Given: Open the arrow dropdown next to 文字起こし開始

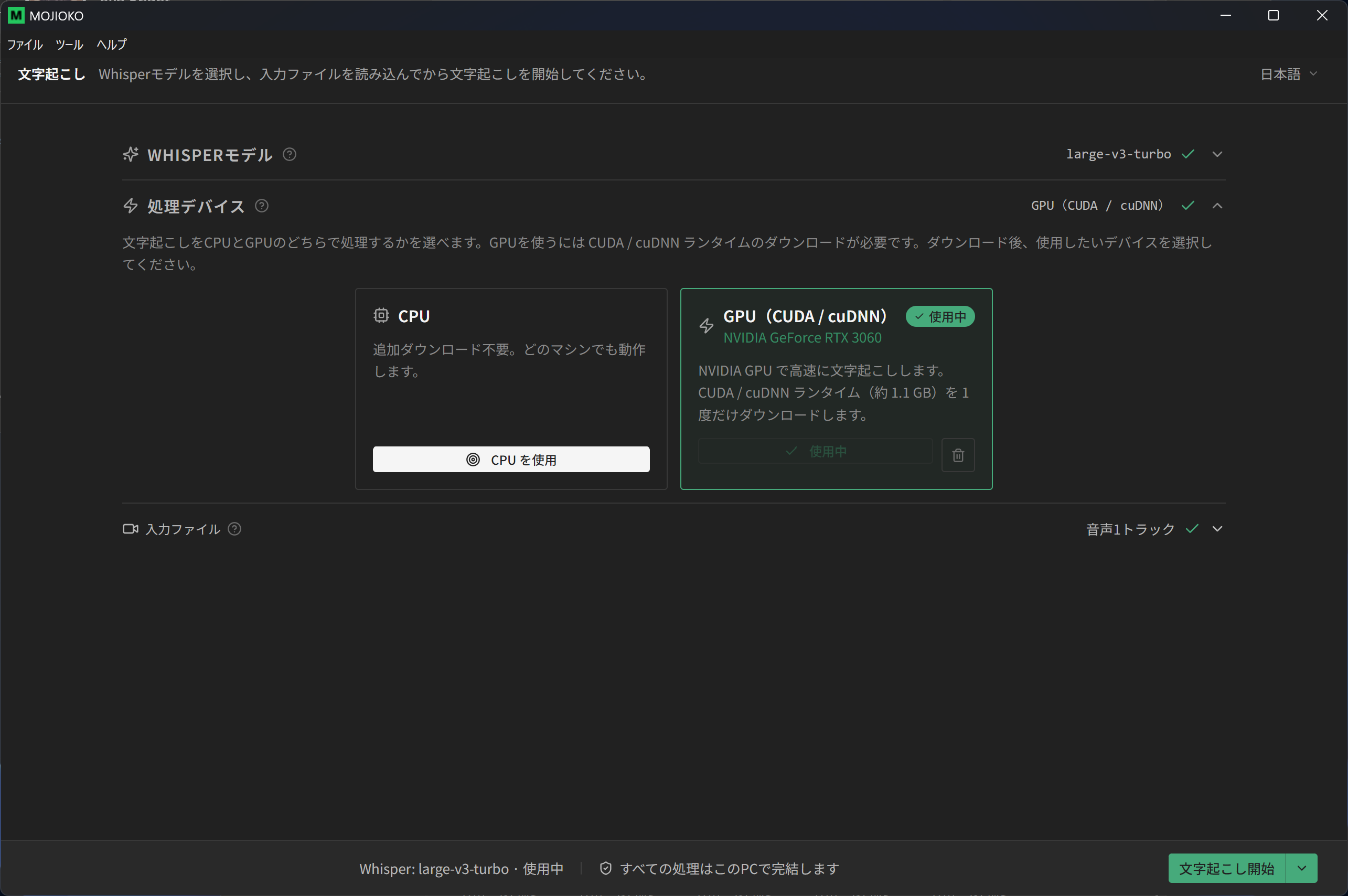Looking at the screenshot, I should click(x=1302, y=868).
